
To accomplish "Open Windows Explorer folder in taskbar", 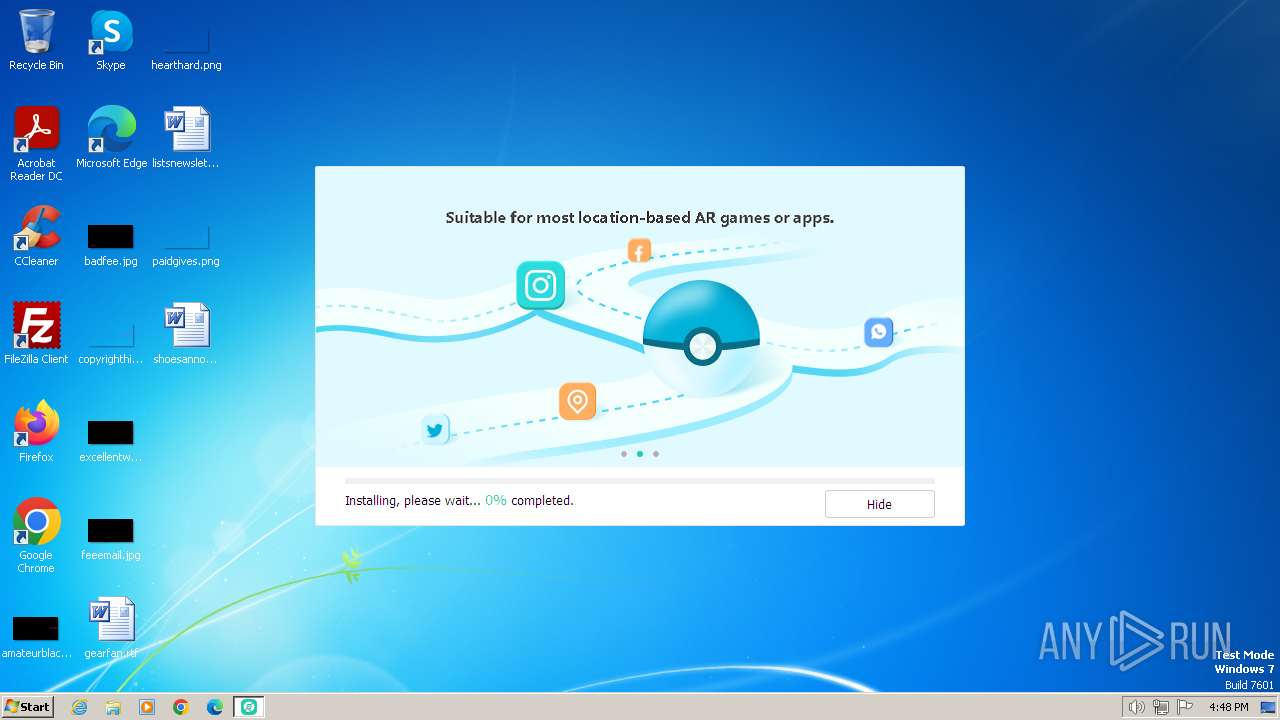I will point(113,707).
